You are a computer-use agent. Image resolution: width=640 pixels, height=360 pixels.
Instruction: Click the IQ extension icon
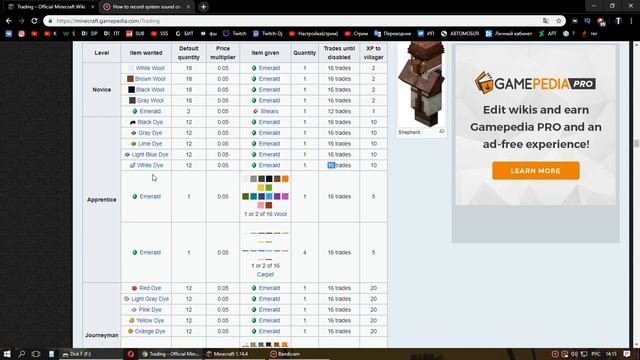click(x=587, y=21)
